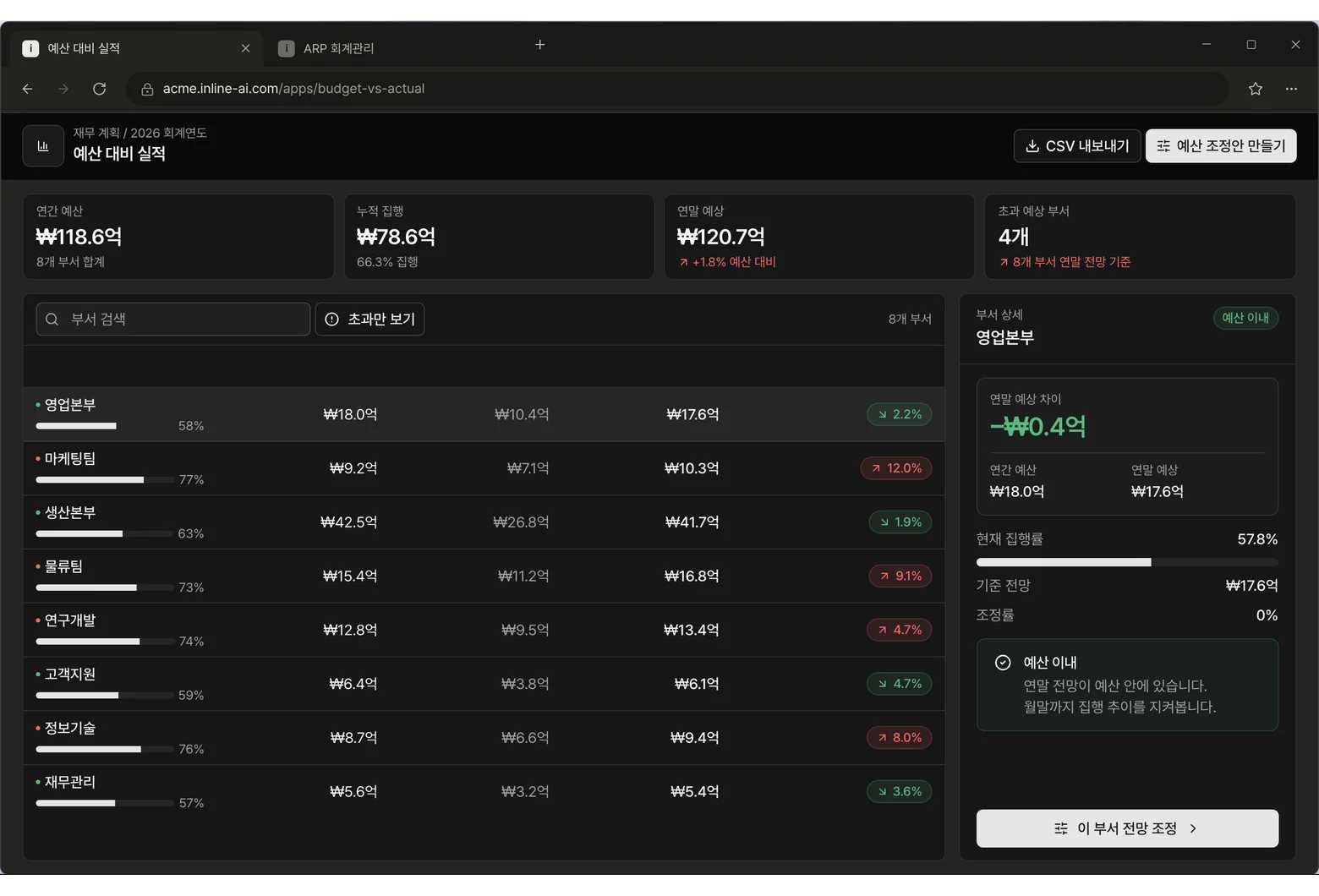1319x896 pixels.
Task: Open the browser three-dot menu
Action: [x=1291, y=89]
